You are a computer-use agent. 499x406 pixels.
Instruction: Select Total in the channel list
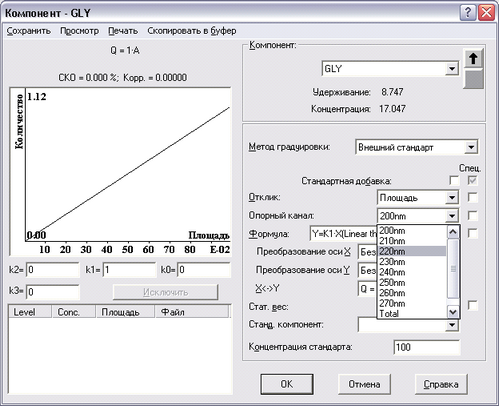pyautogui.click(x=412, y=313)
